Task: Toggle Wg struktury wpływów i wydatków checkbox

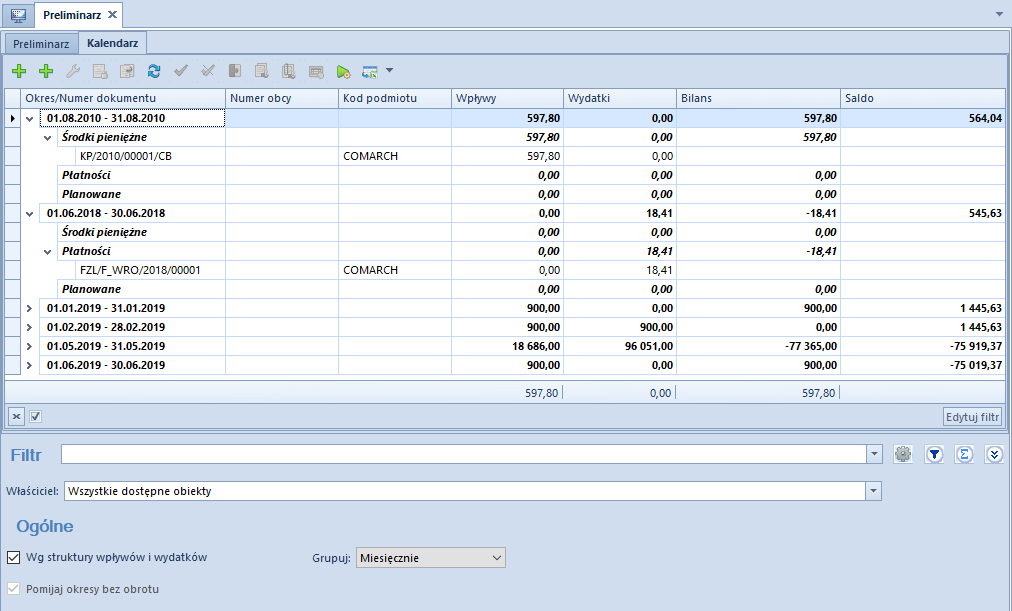Action: pyautogui.click(x=13, y=557)
